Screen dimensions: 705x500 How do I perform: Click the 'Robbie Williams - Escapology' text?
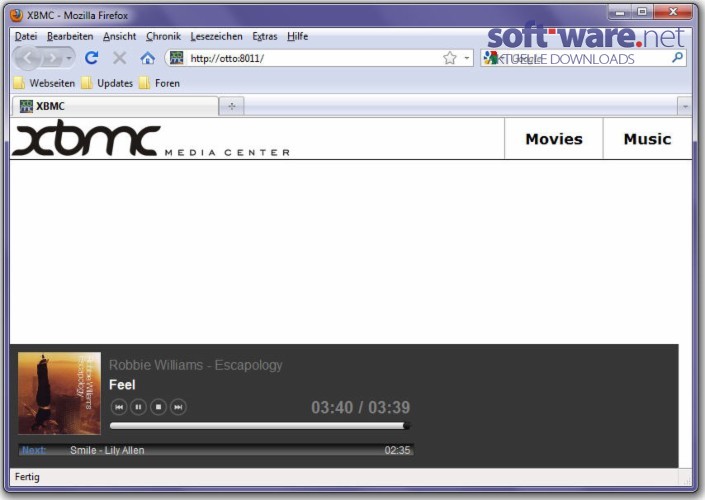coord(196,365)
